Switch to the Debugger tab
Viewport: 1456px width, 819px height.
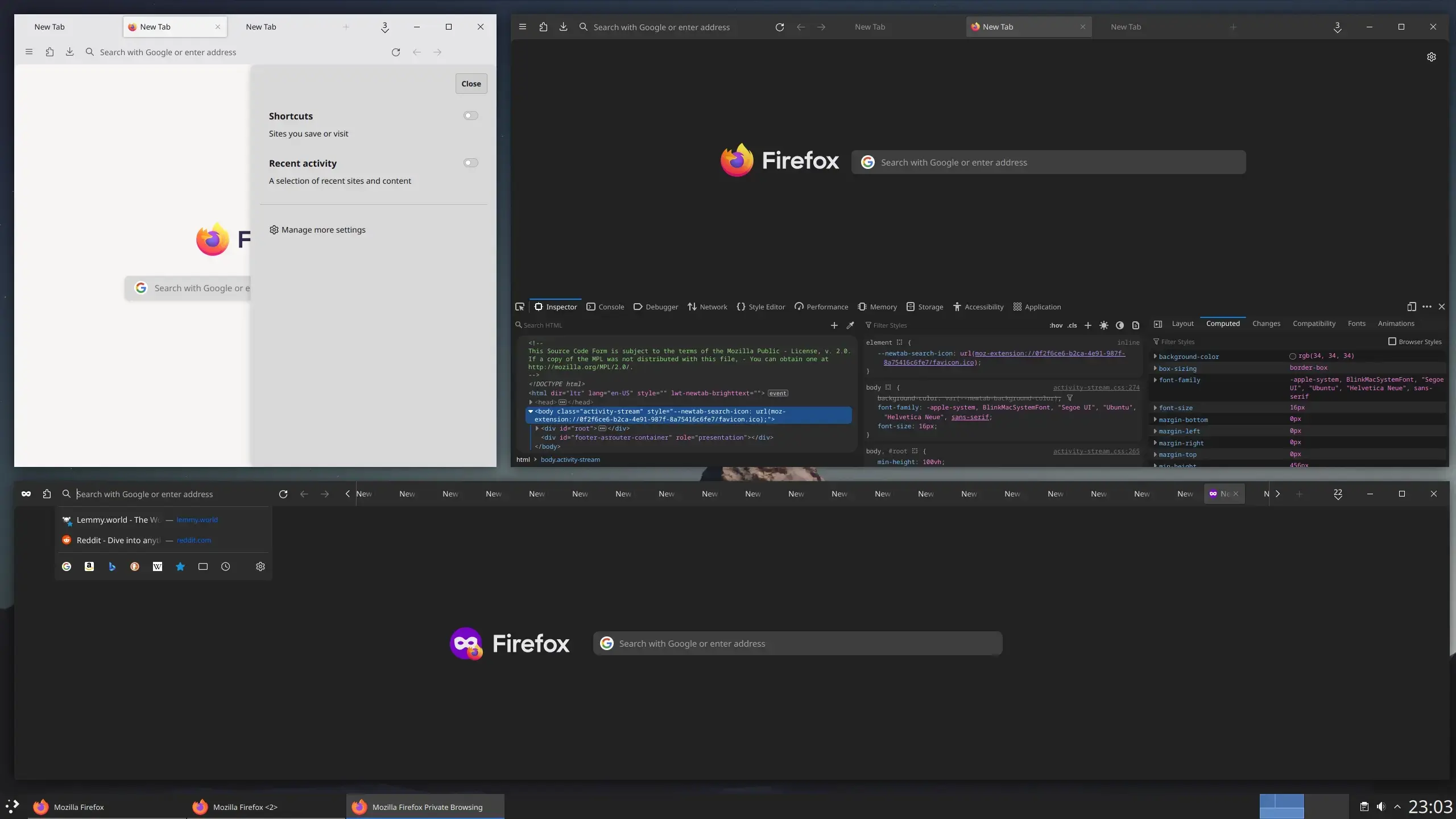pyautogui.click(x=655, y=307)
